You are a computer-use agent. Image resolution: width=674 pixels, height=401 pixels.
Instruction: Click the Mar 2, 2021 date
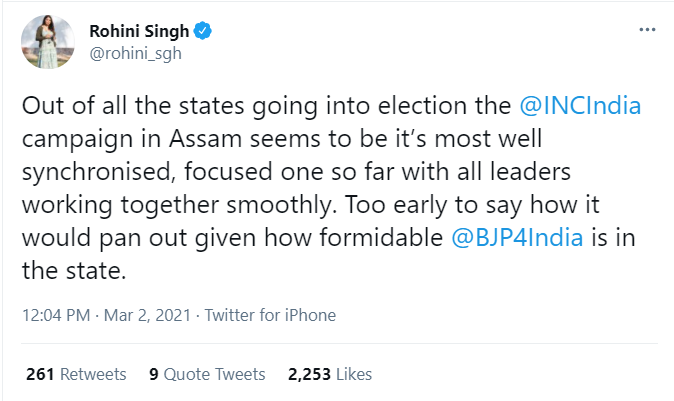[149, 315]
